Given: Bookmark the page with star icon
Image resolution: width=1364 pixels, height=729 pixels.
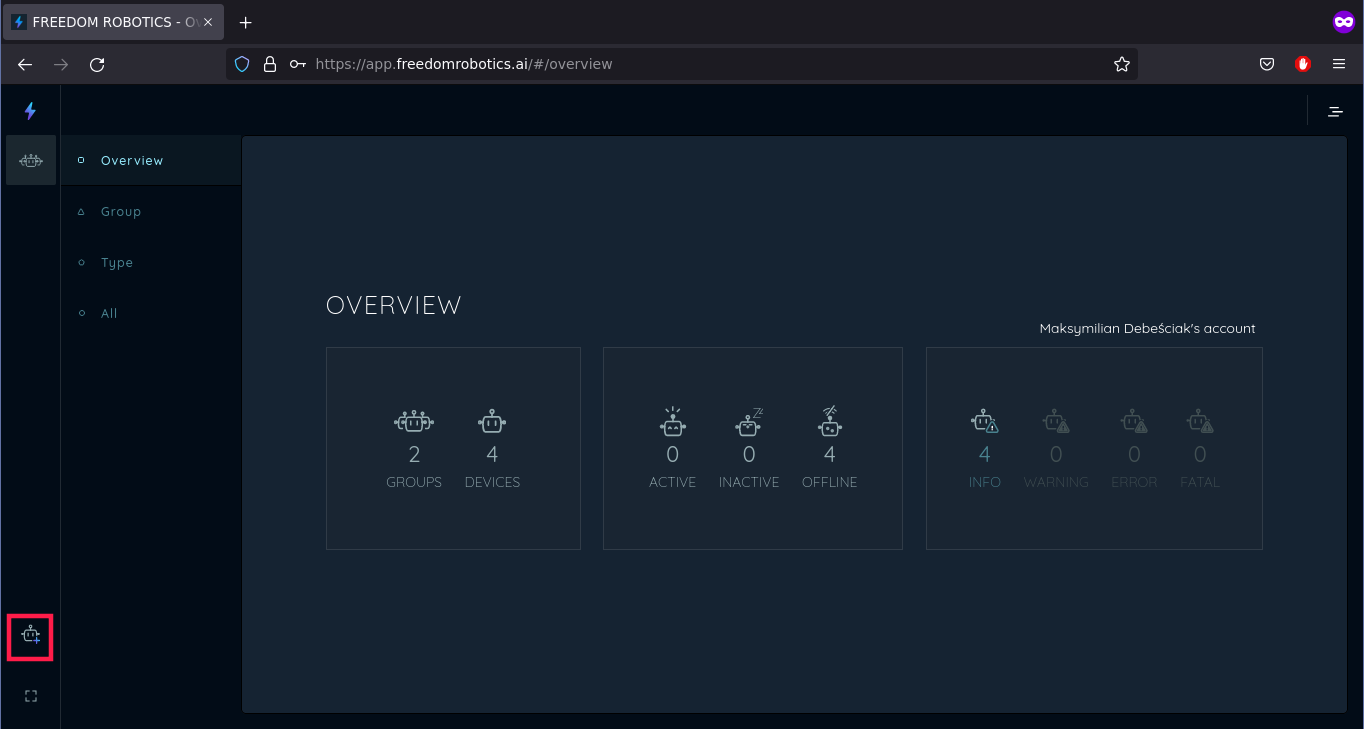Looking at the screenshot, I should pyautogui.click(x=1122, y=64).
